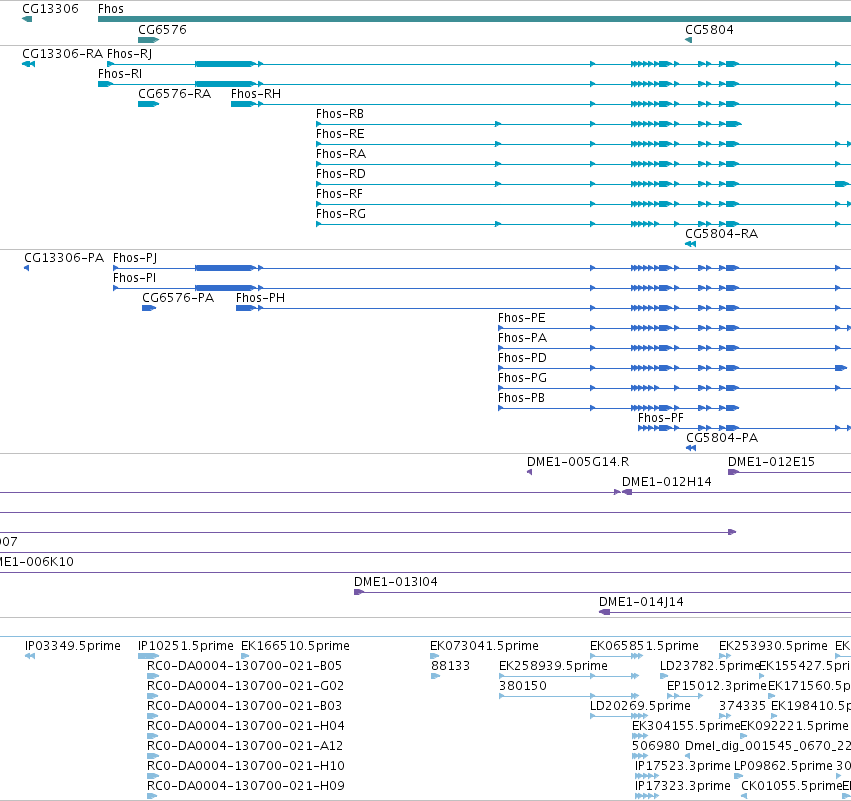This screenshot has height=801, width=851.
Task: Click the EK304155.5prime EST label
Action: tap(686, 726)
